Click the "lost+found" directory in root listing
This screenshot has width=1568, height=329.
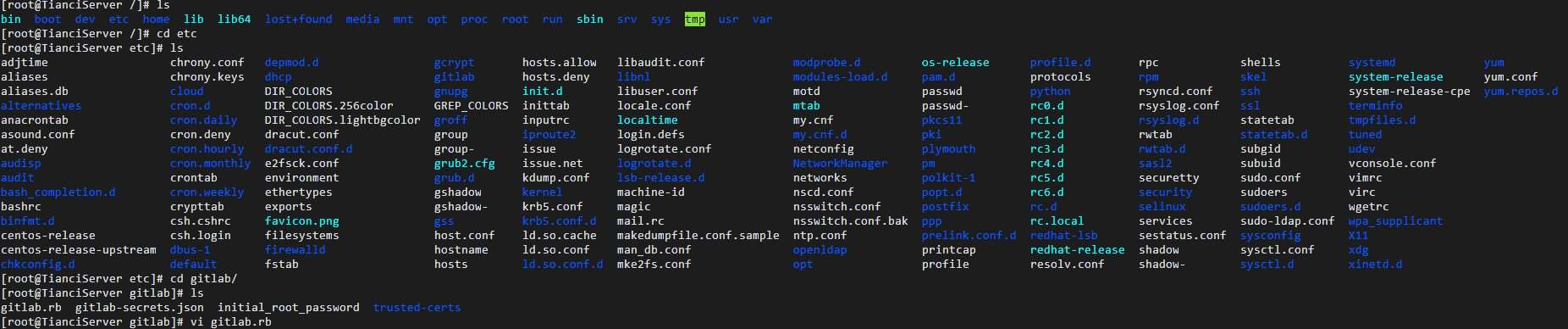pyautogui.click(x=298, y=20)
